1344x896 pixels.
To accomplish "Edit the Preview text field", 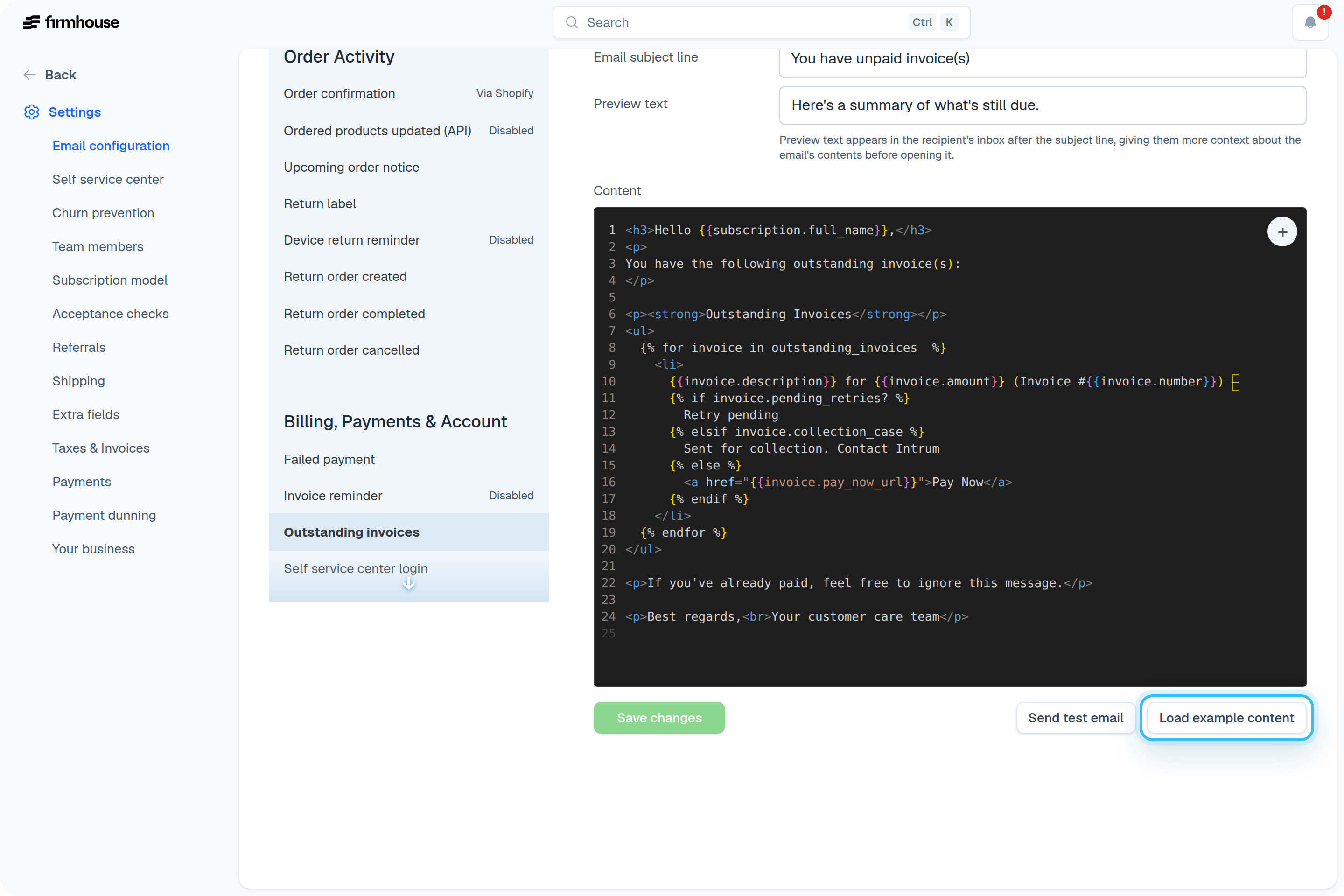I will coord(1042,105).
